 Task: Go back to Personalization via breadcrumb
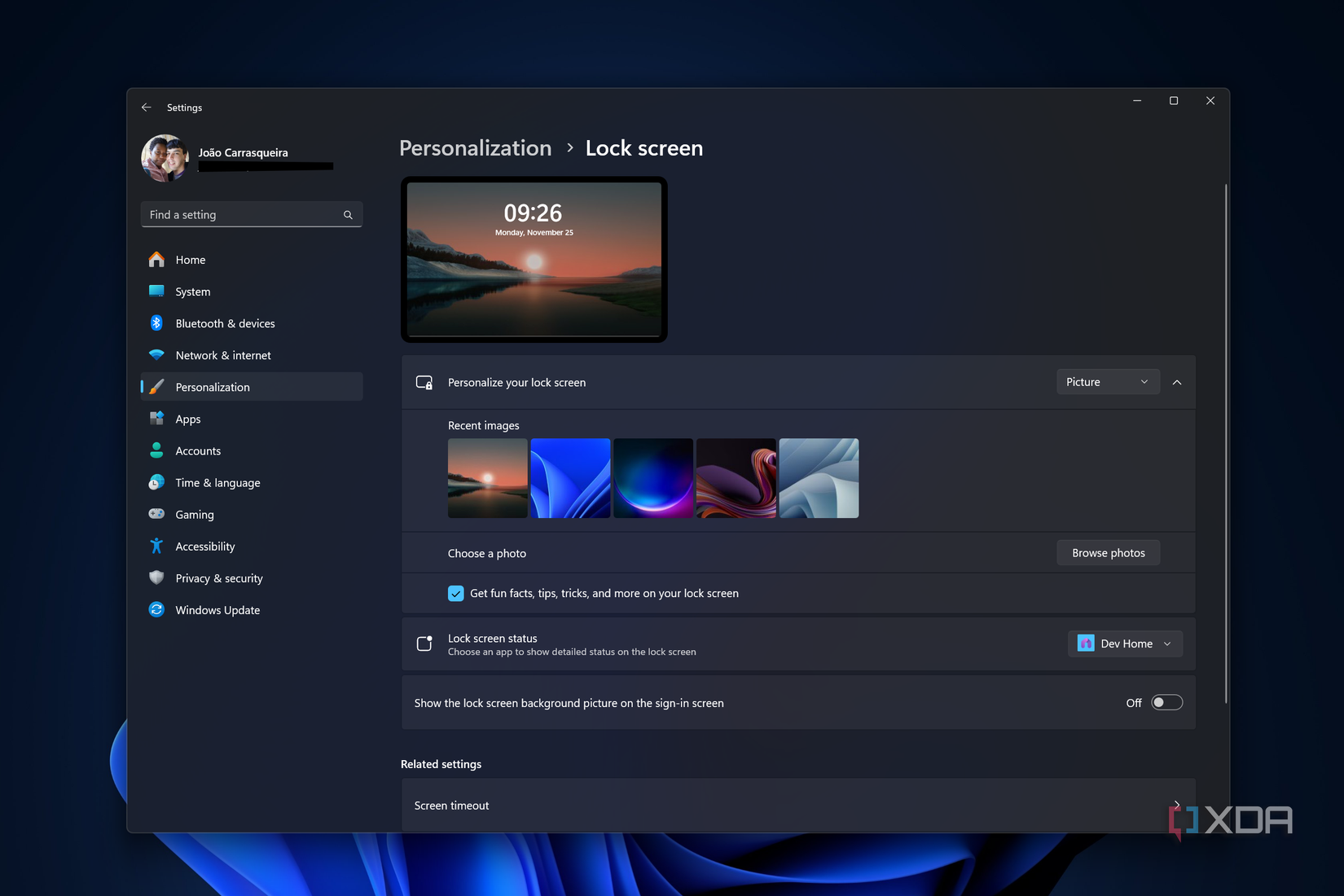(x=475, y=147)
